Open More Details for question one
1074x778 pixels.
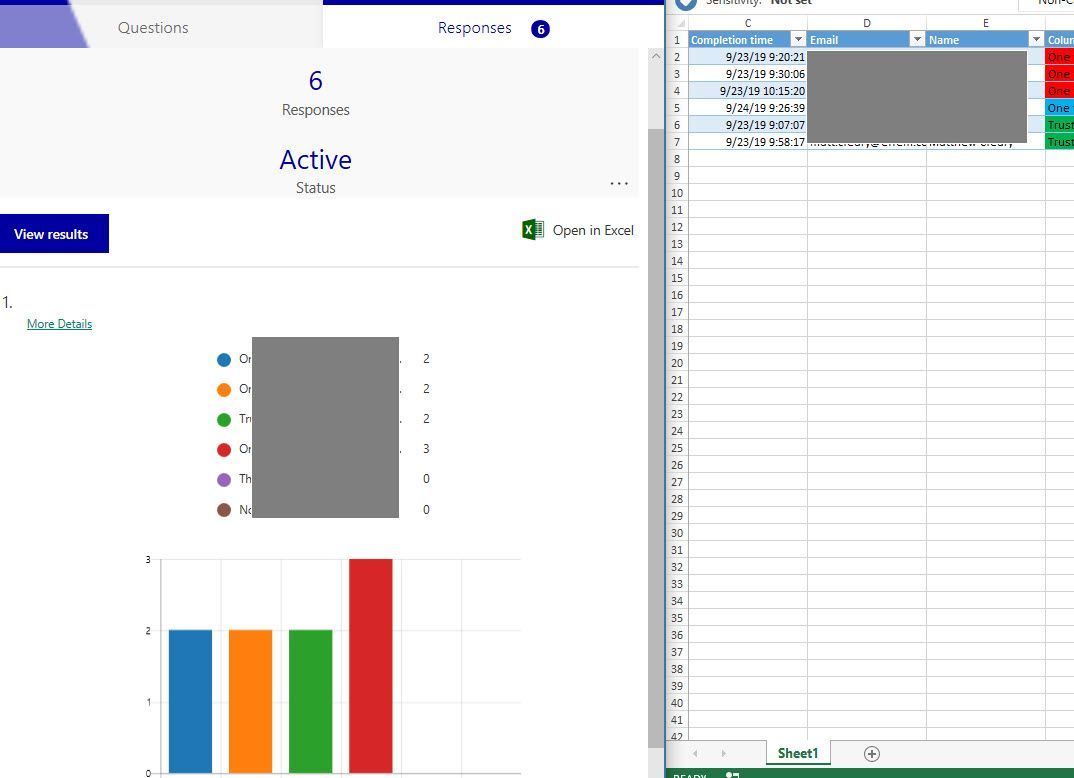[x=59, y=323]
